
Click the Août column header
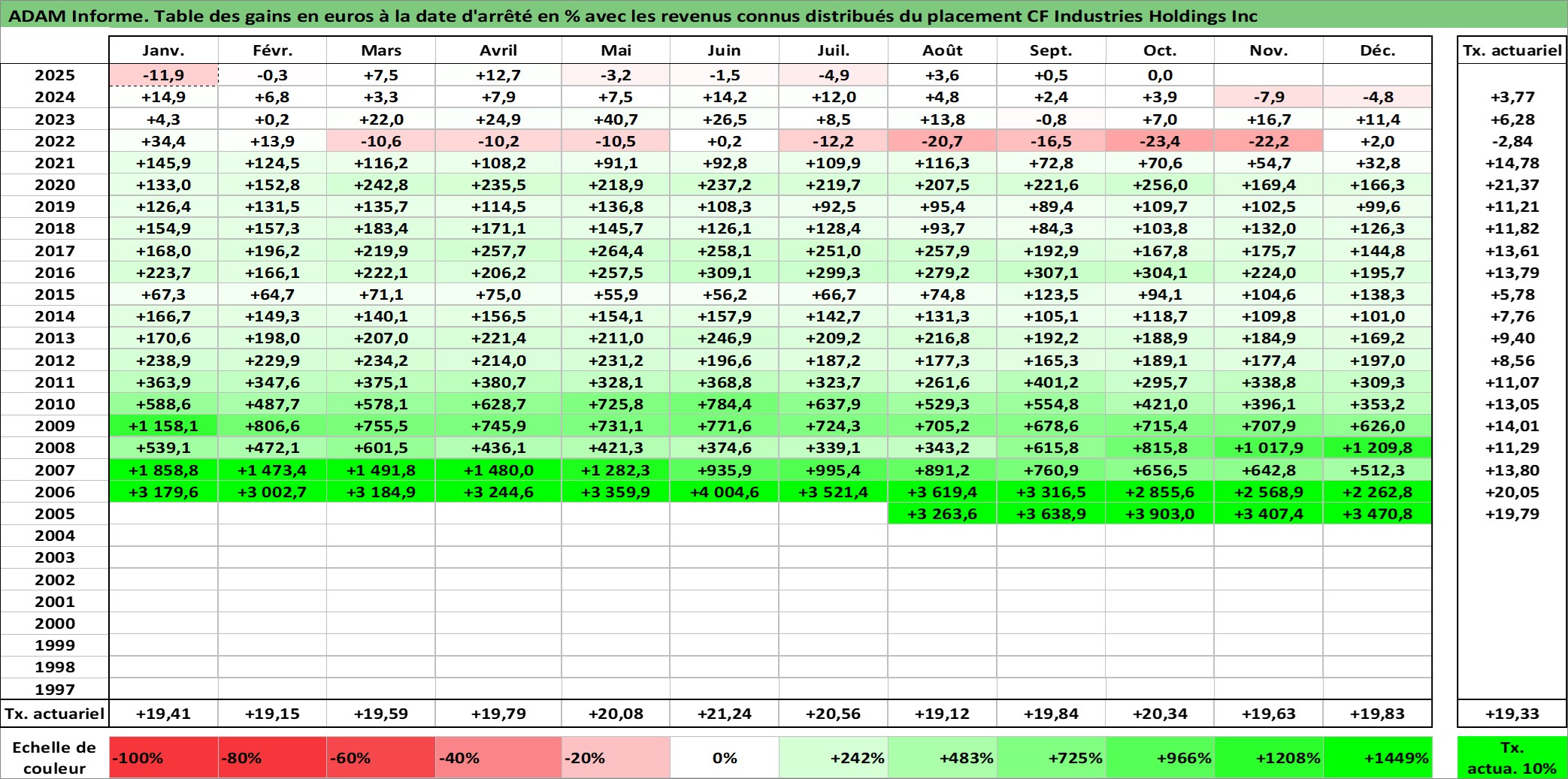pyautogui.click(x=943, y=50)
